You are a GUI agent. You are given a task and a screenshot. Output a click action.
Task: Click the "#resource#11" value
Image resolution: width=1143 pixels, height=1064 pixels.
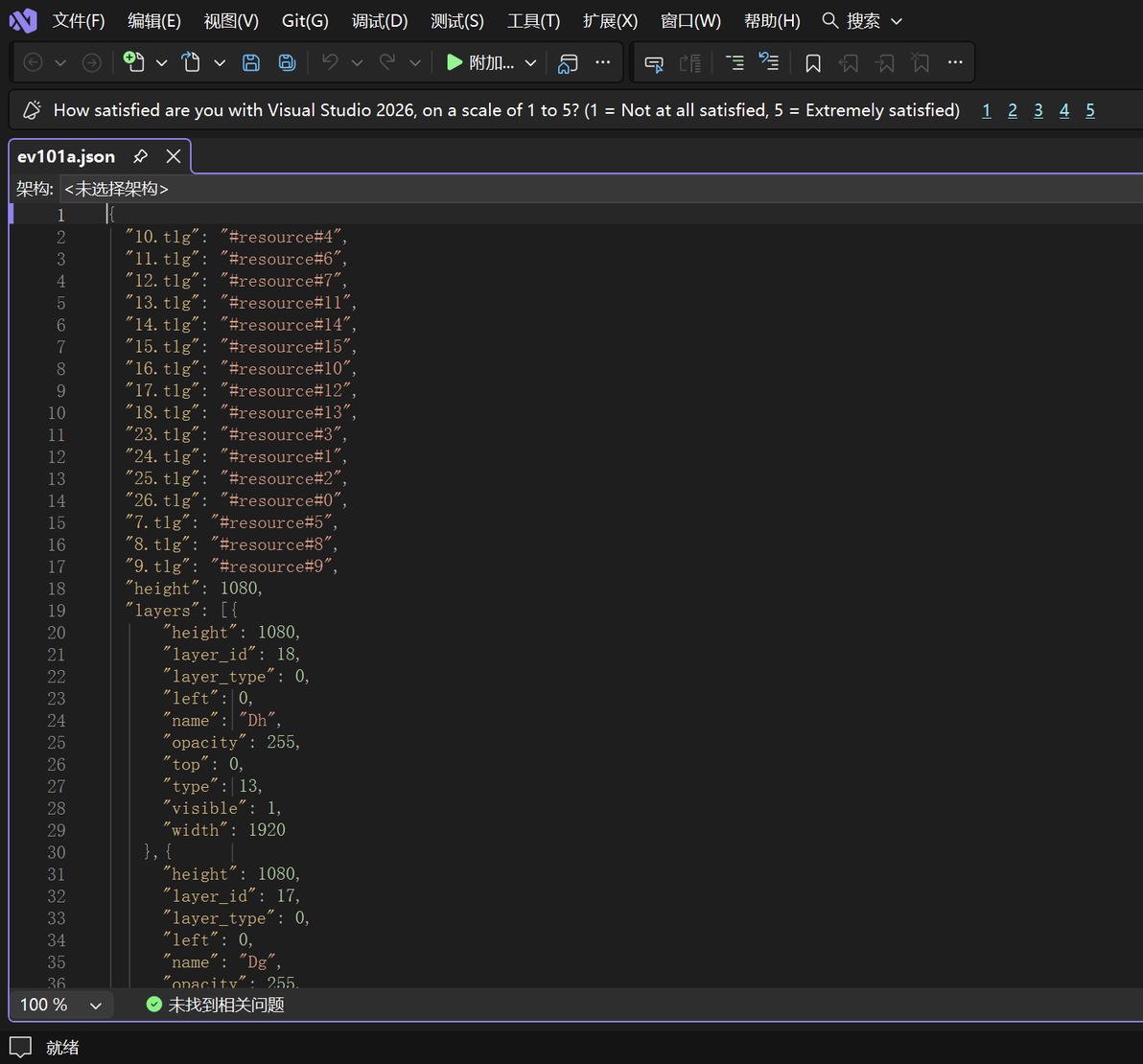pyautogui.click(x=286, y=303)
